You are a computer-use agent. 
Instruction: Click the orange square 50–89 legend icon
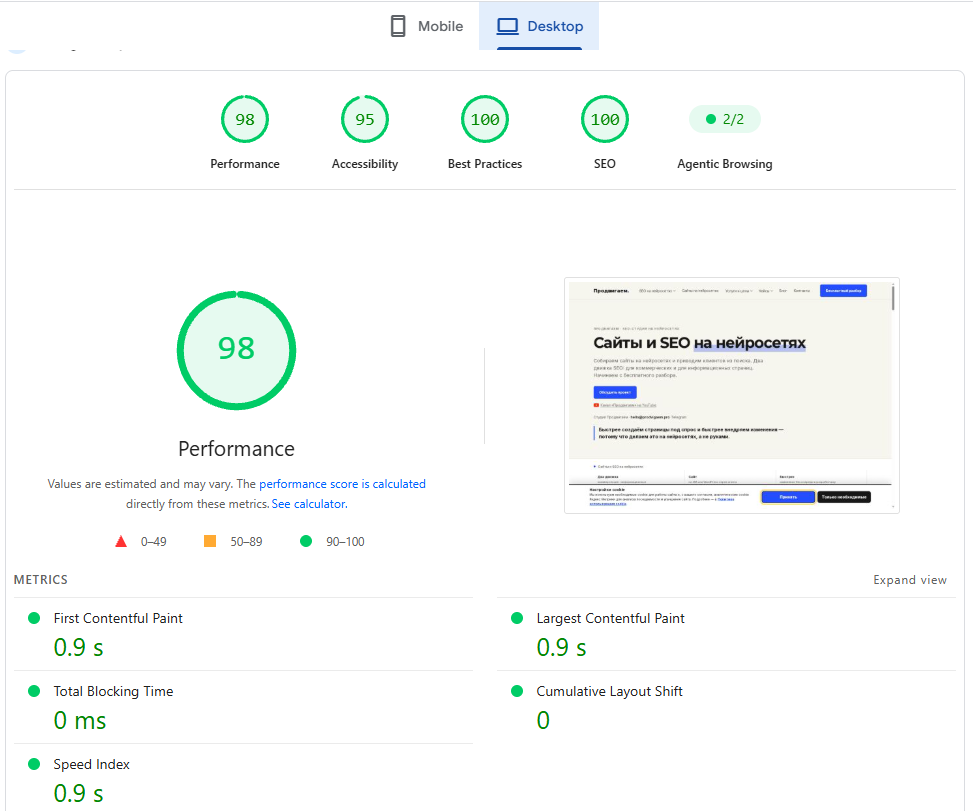pyautogui.click(x=210, y=541)
